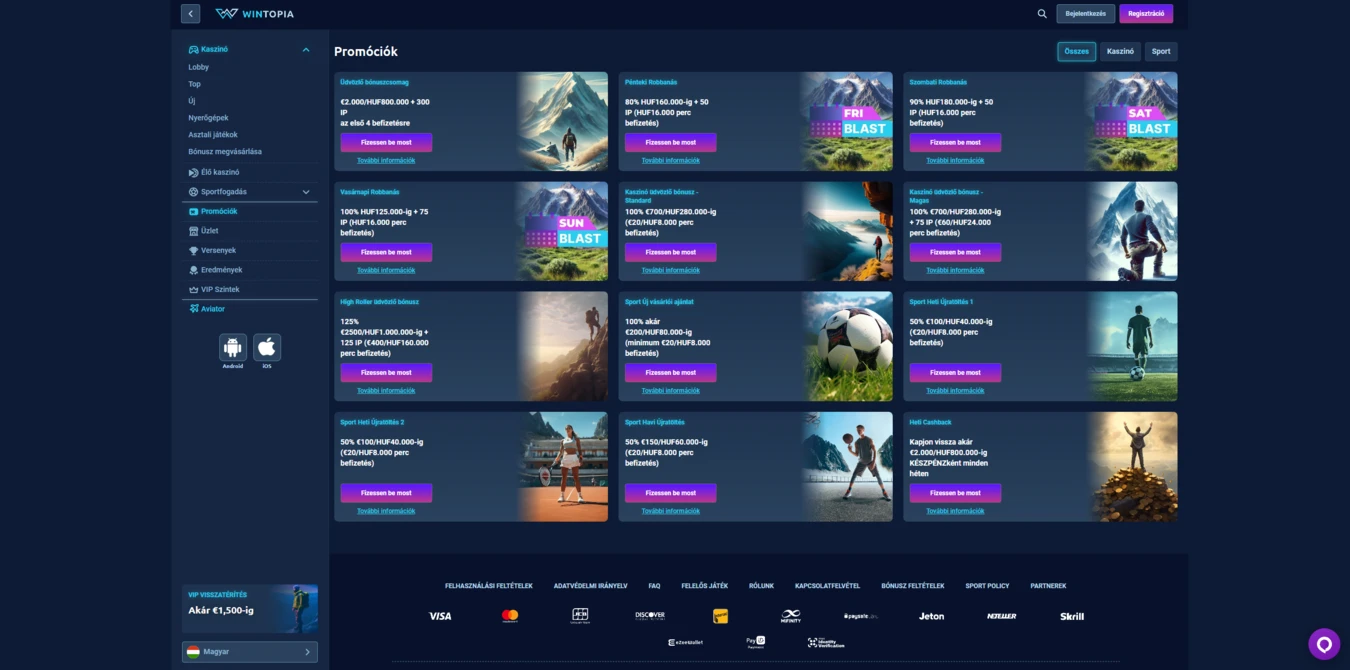Image resolution: width=1350 pixels, height=670 pixels.
Task: Open the search magnifier icon
Action: point(1042,14)
